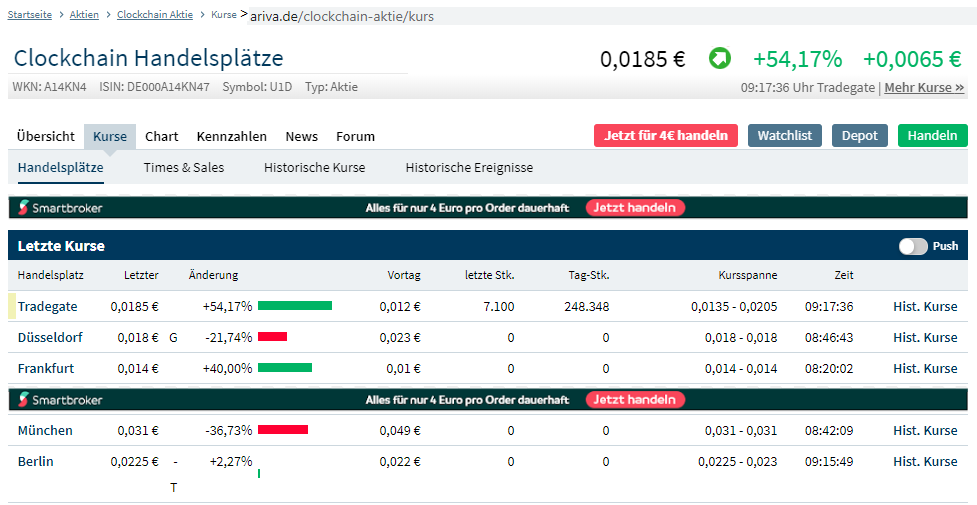977x505 pixels.
Task: Click the Frankfurt change value +40,00%
Action: [227, 368]
